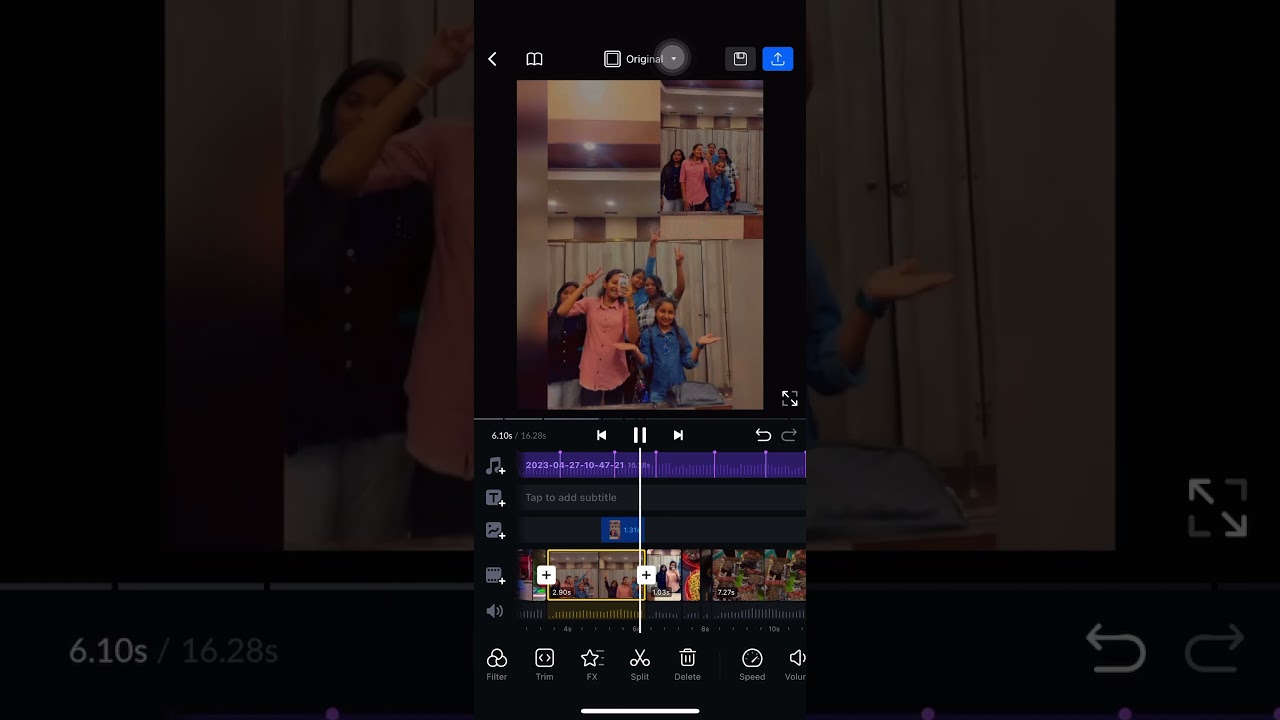1280x720 pixels.
Task: Add transition after the 2.90s clip
Action: (646, 575)
